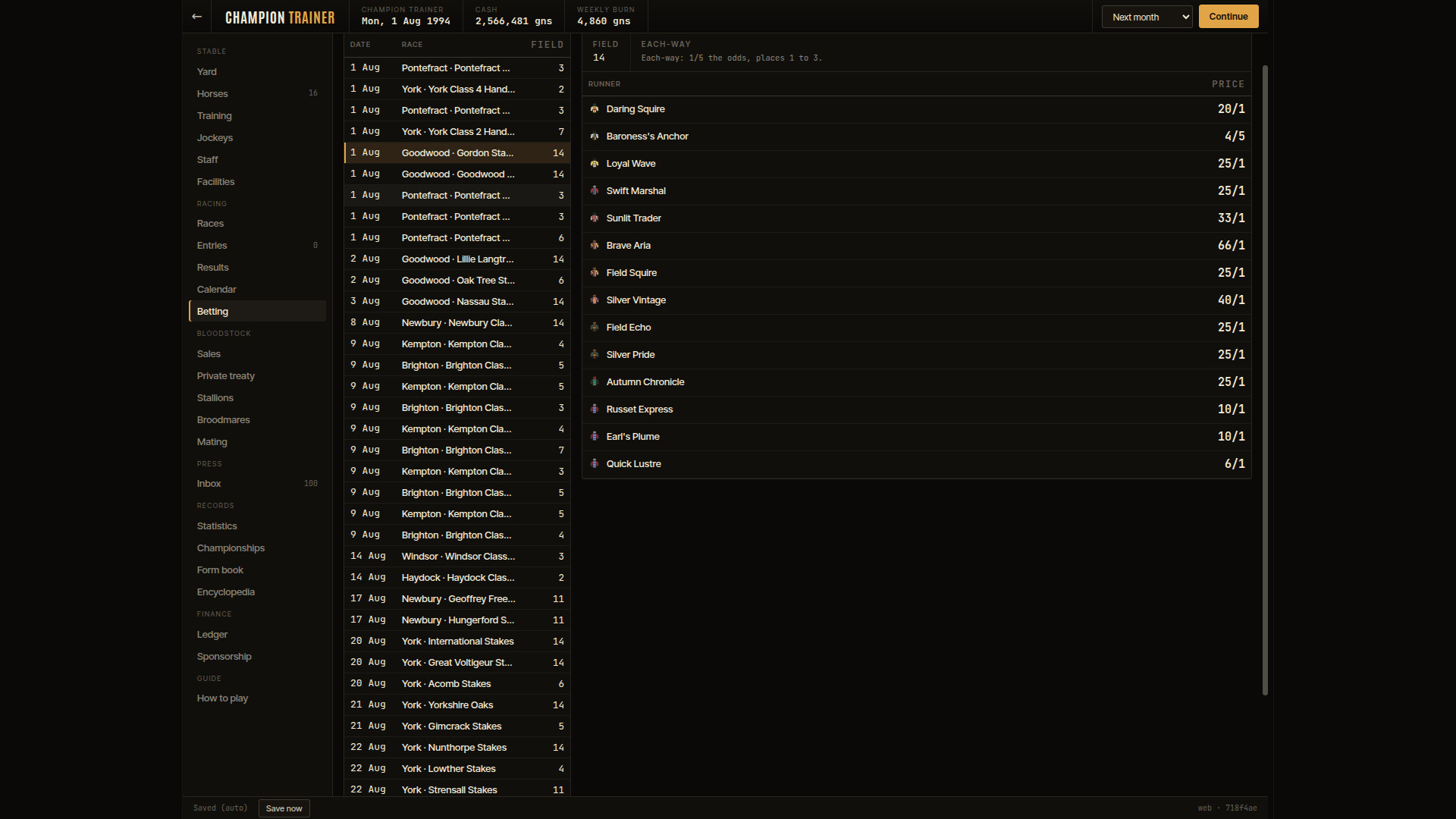The height and width of the screenshot is (819, 1456).
Task: Click the PRICE column header
Action: click(1228, 84)
